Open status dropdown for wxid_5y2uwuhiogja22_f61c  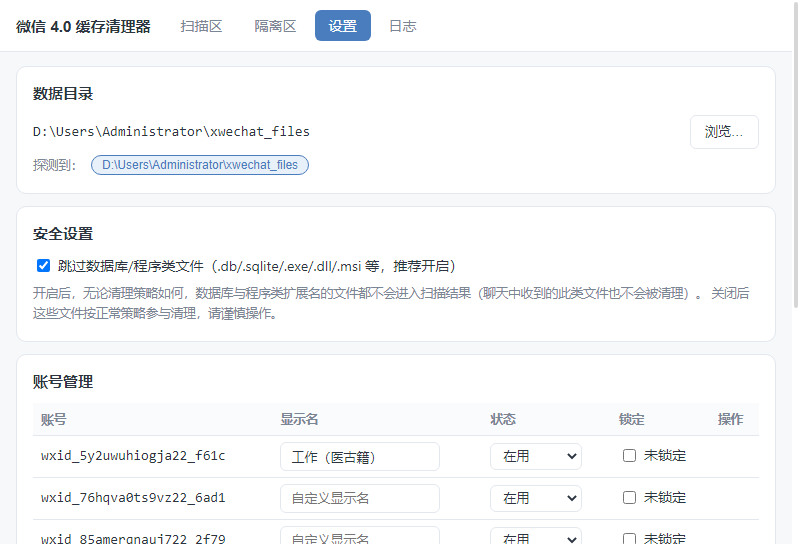(536, 456)
